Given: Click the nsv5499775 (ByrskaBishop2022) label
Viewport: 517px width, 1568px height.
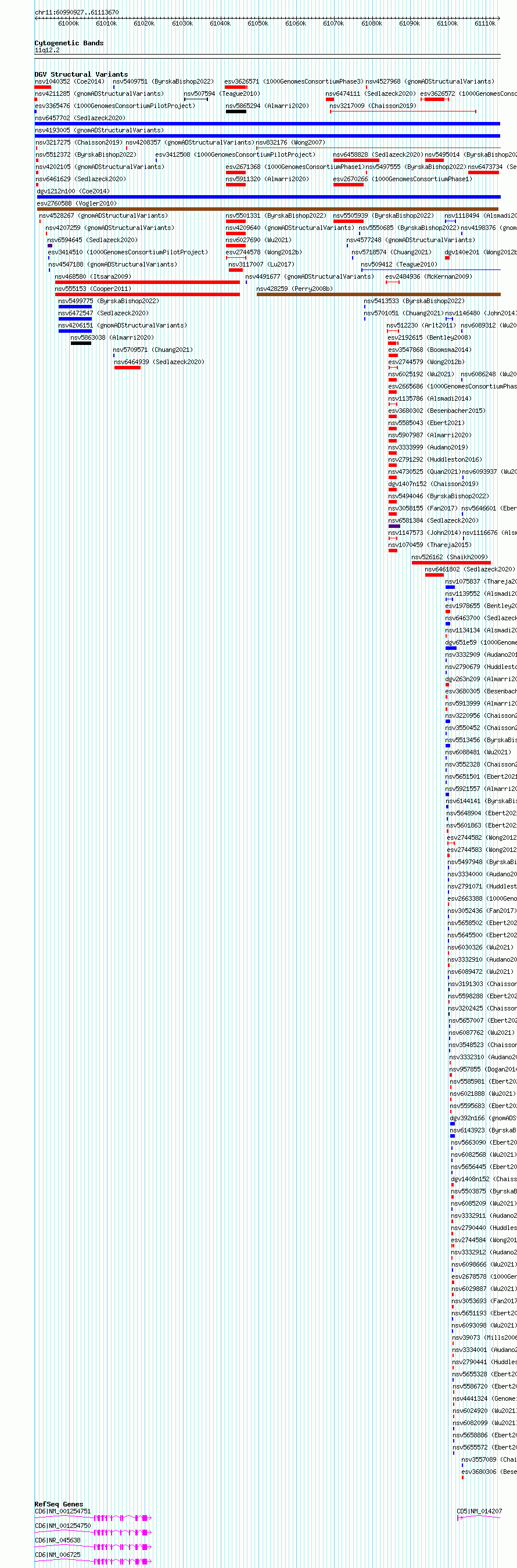Looking at the screenshot, I should click(x=109, y=301).
